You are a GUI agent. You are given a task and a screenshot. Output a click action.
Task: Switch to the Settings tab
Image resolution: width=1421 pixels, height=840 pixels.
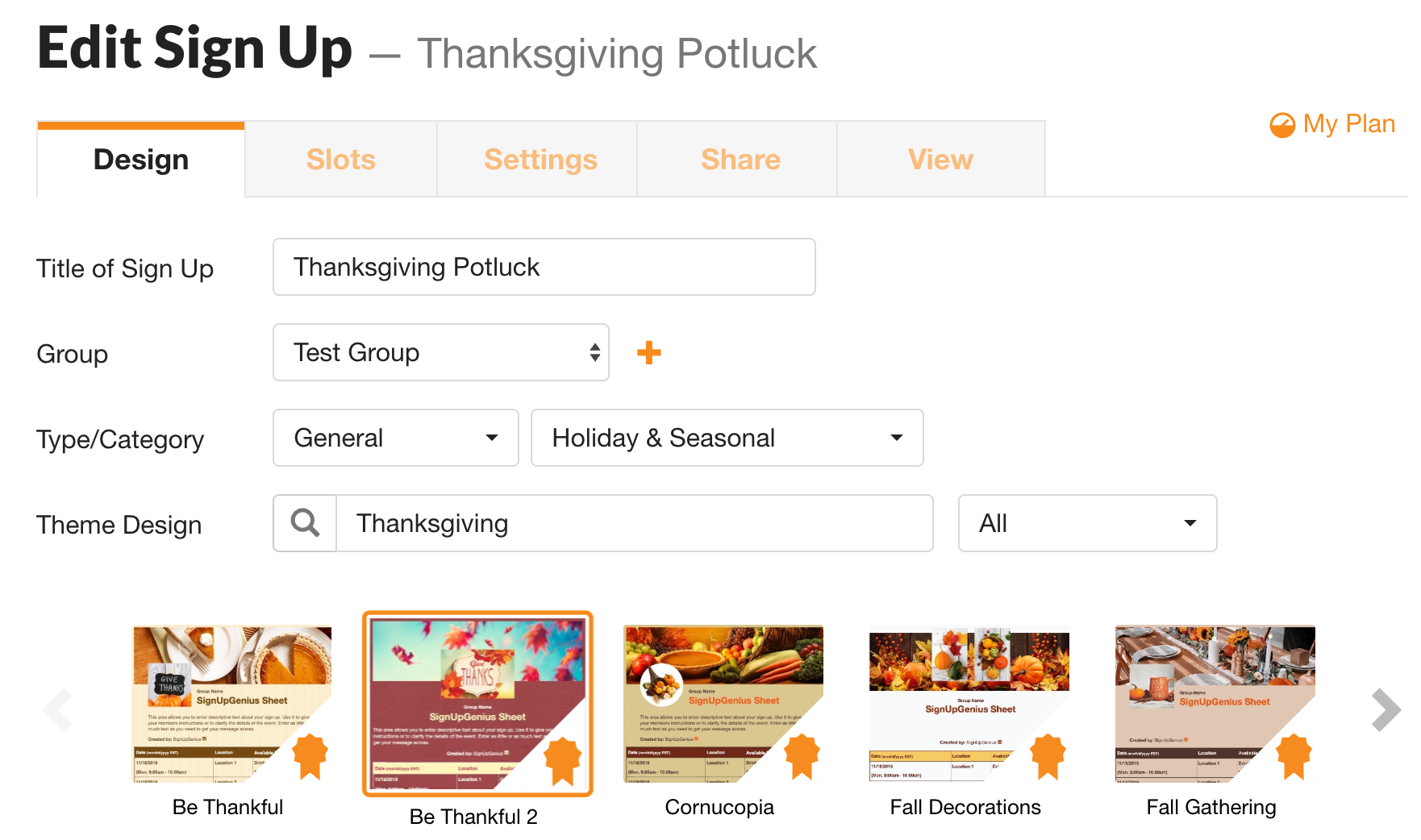point(541,159)
